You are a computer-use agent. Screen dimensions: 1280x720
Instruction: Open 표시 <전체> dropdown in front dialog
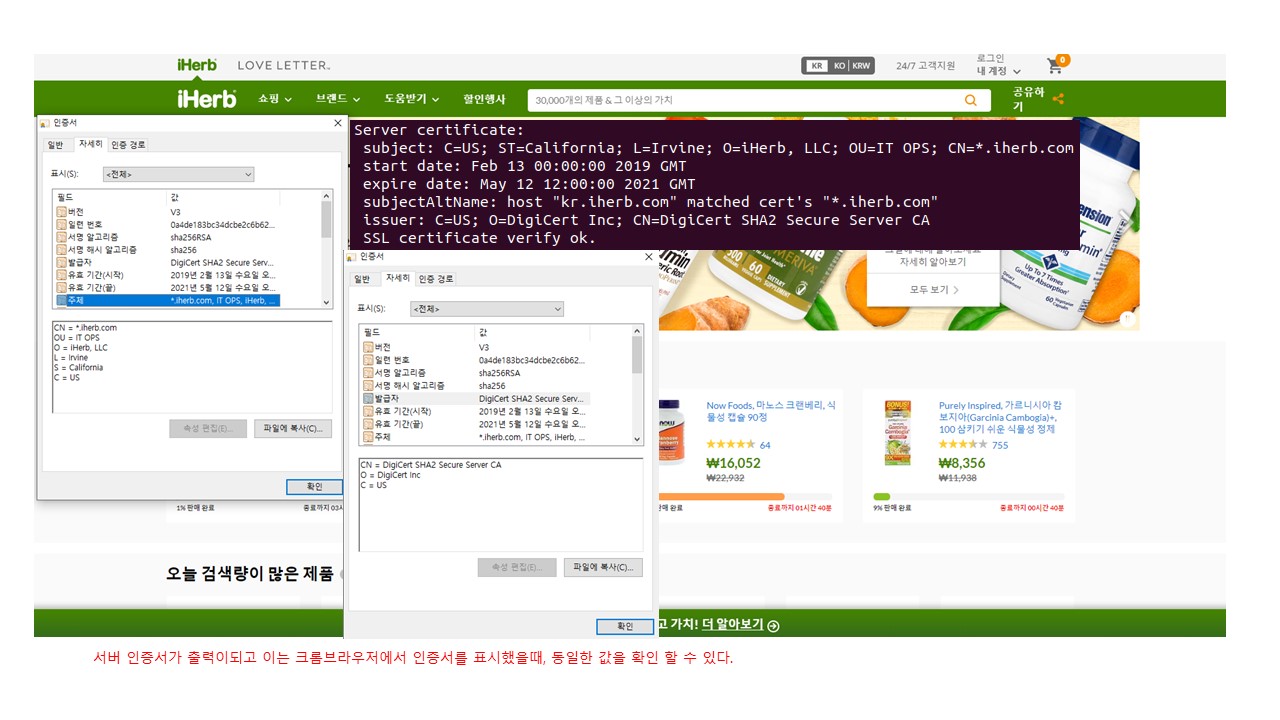(x=487, y=309)
